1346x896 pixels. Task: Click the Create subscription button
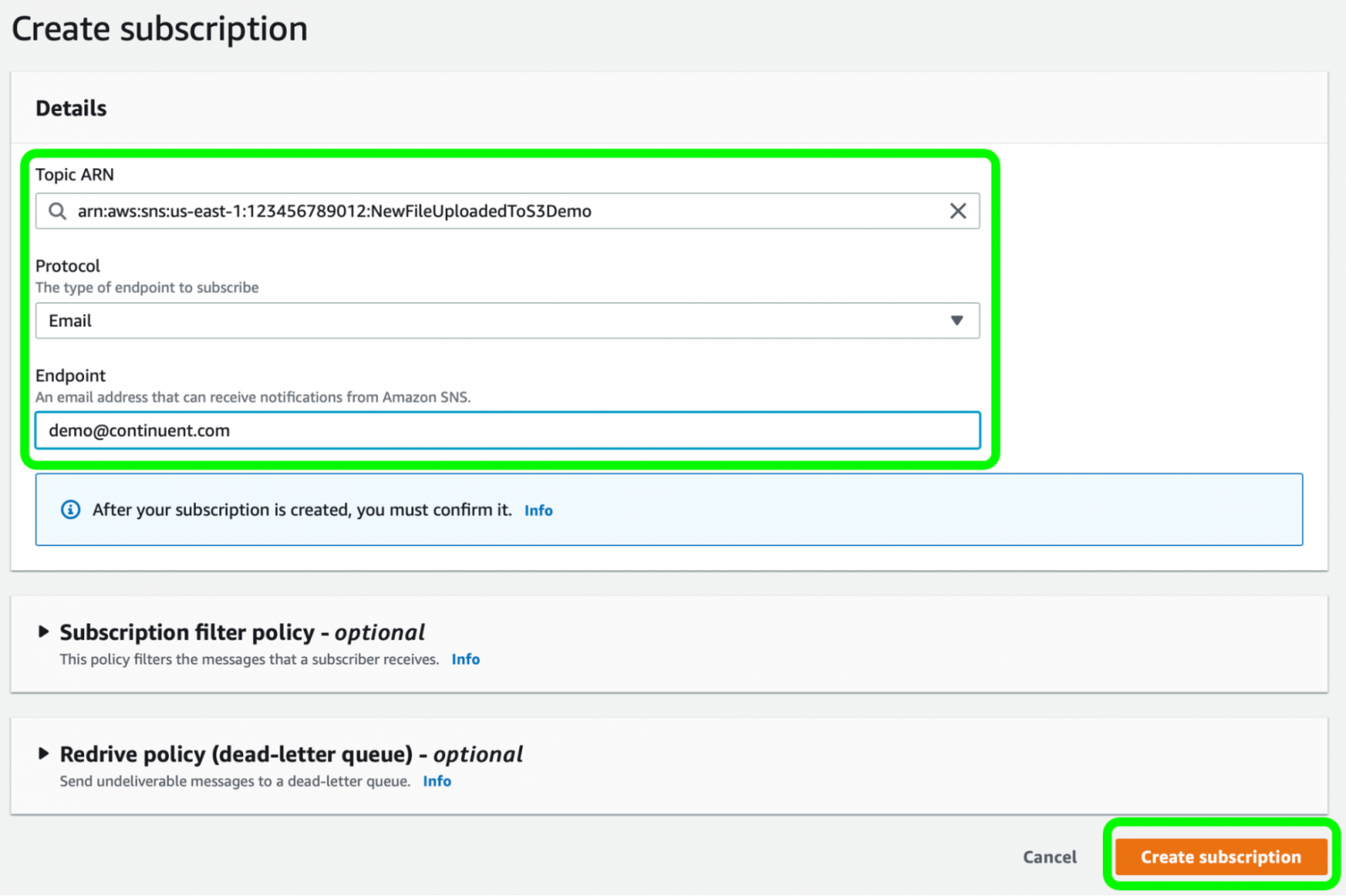1221,856
